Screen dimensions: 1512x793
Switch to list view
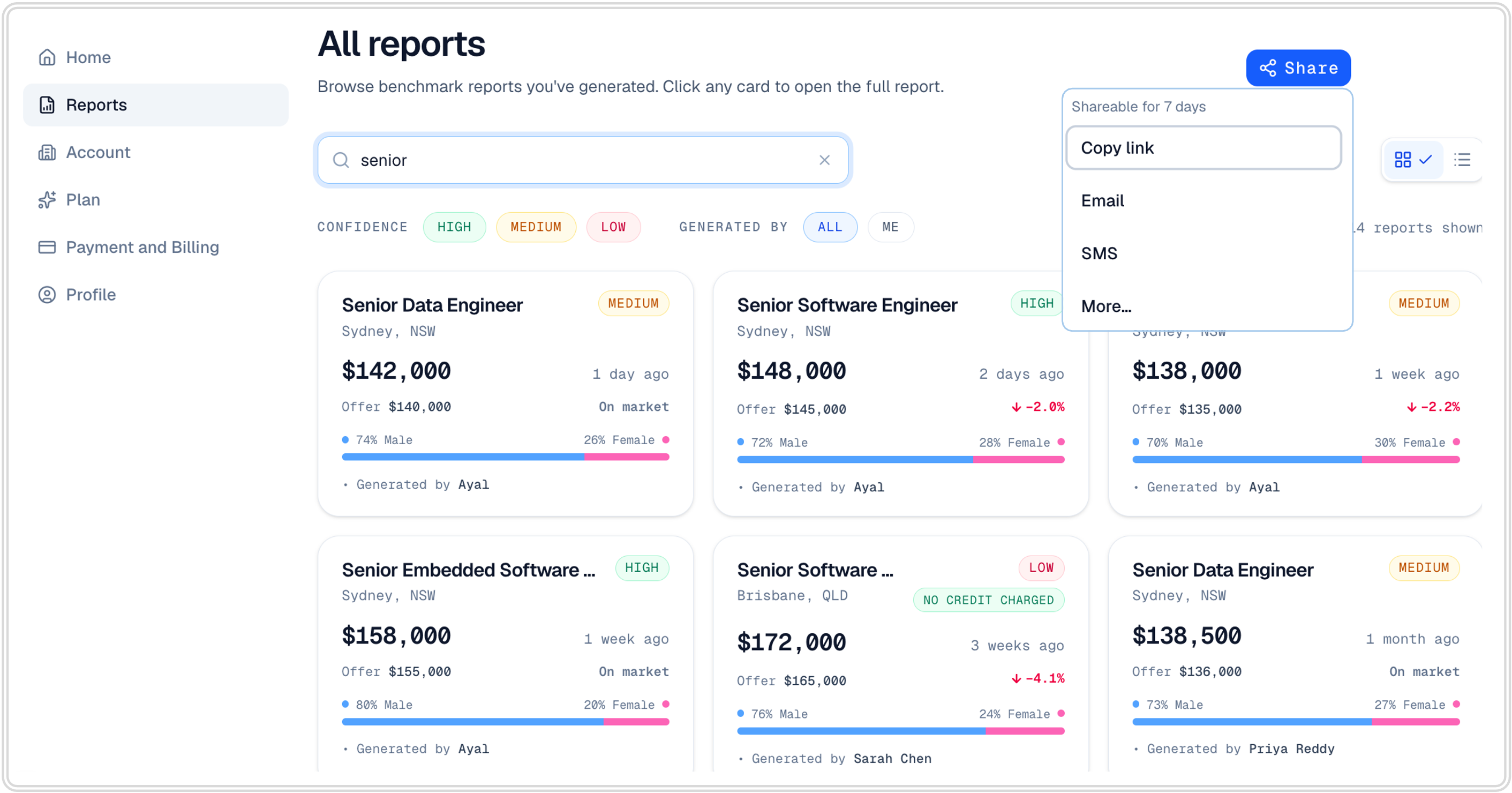click(1462, 160)
